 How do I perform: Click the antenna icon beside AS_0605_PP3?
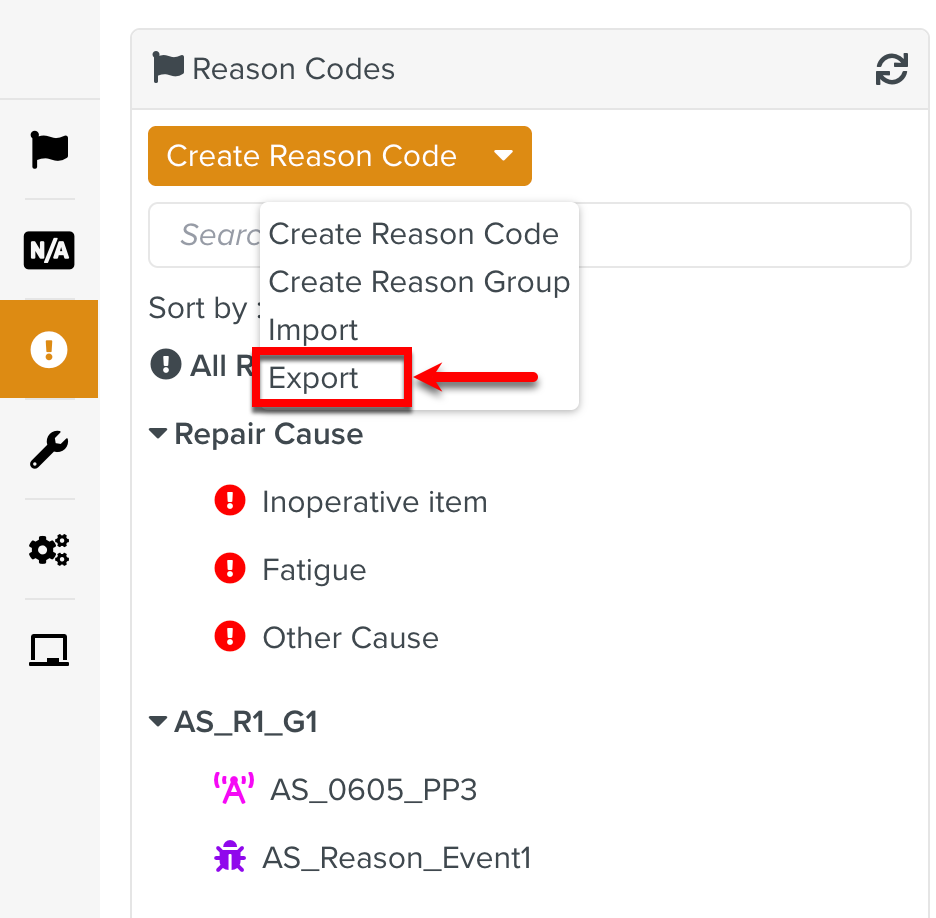pyautogui.click(x=234, y=790)
